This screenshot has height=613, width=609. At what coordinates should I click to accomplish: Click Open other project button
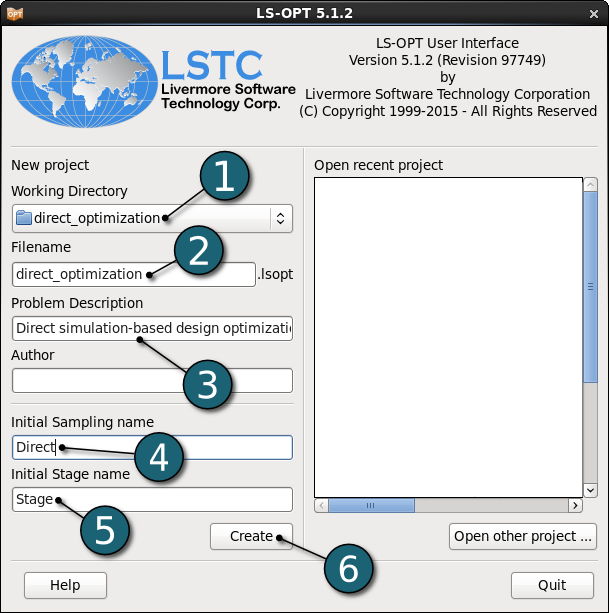click(x=523, y=536)
